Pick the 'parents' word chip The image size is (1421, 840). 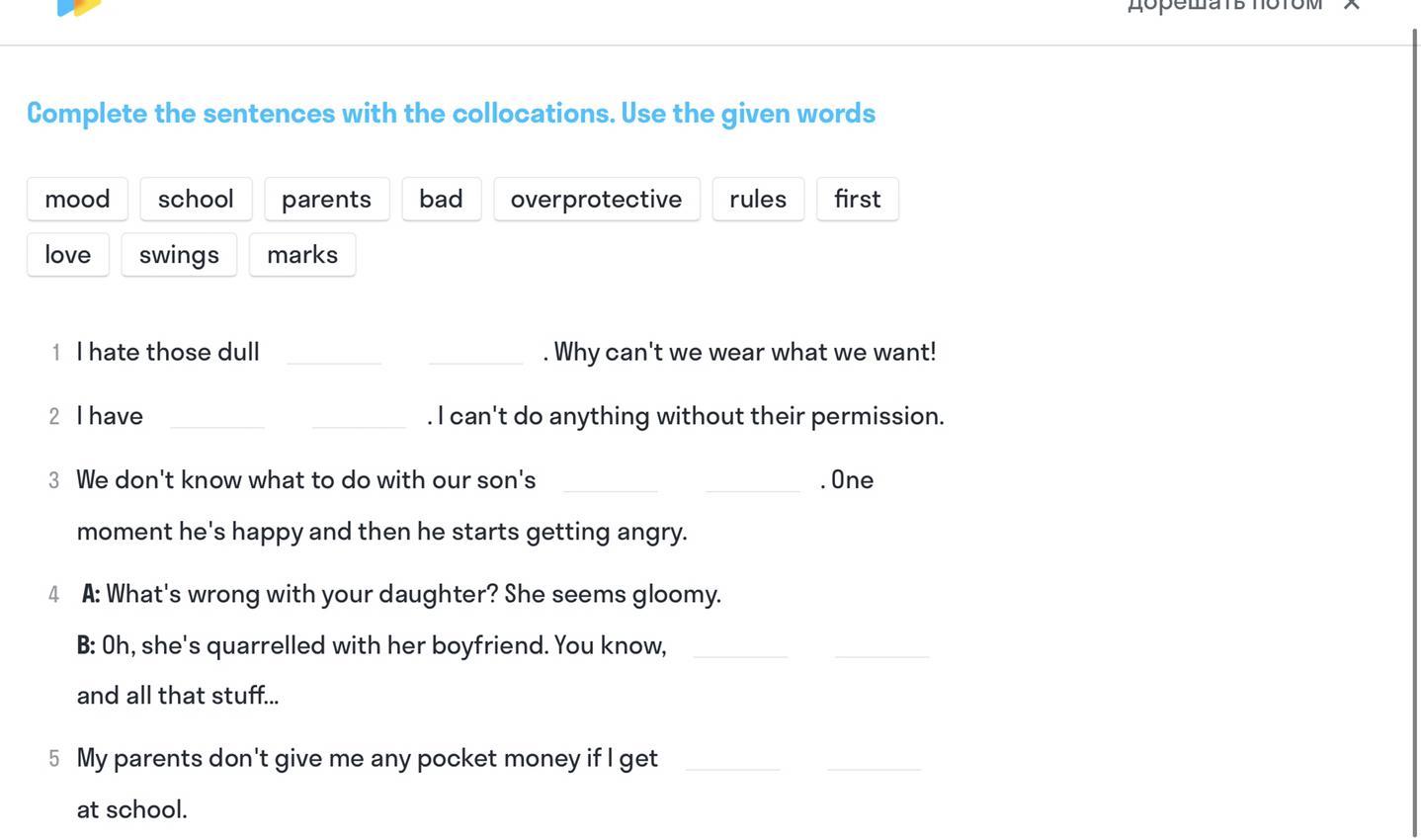326,199
